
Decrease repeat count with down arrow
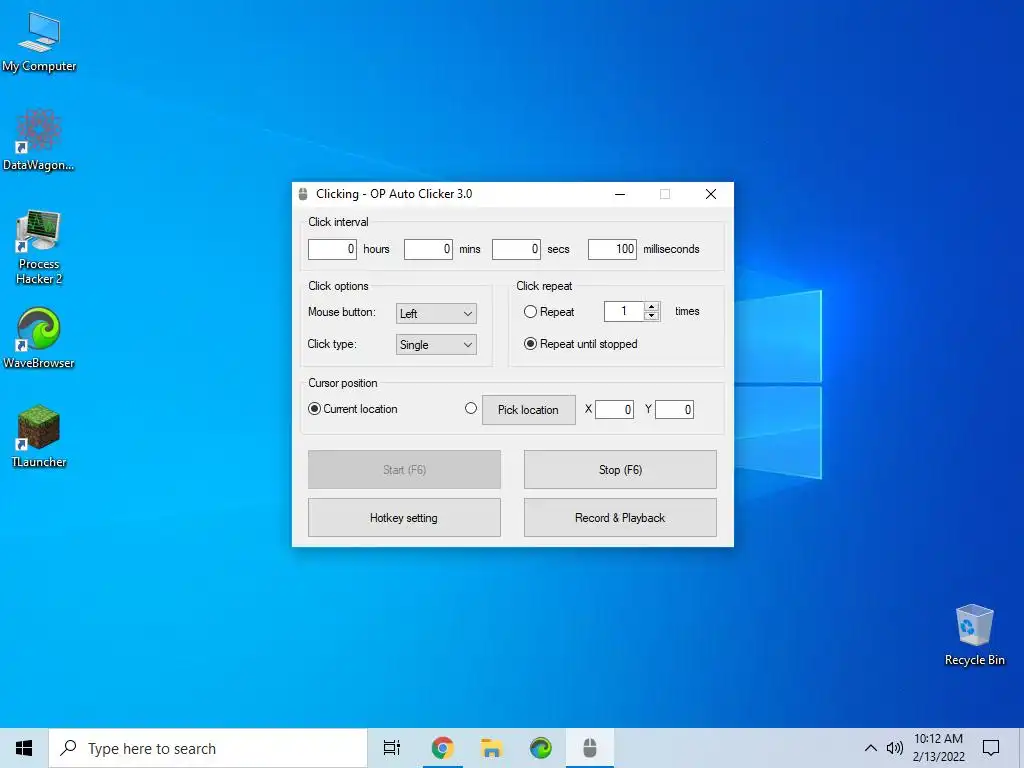tap(651, 316)
